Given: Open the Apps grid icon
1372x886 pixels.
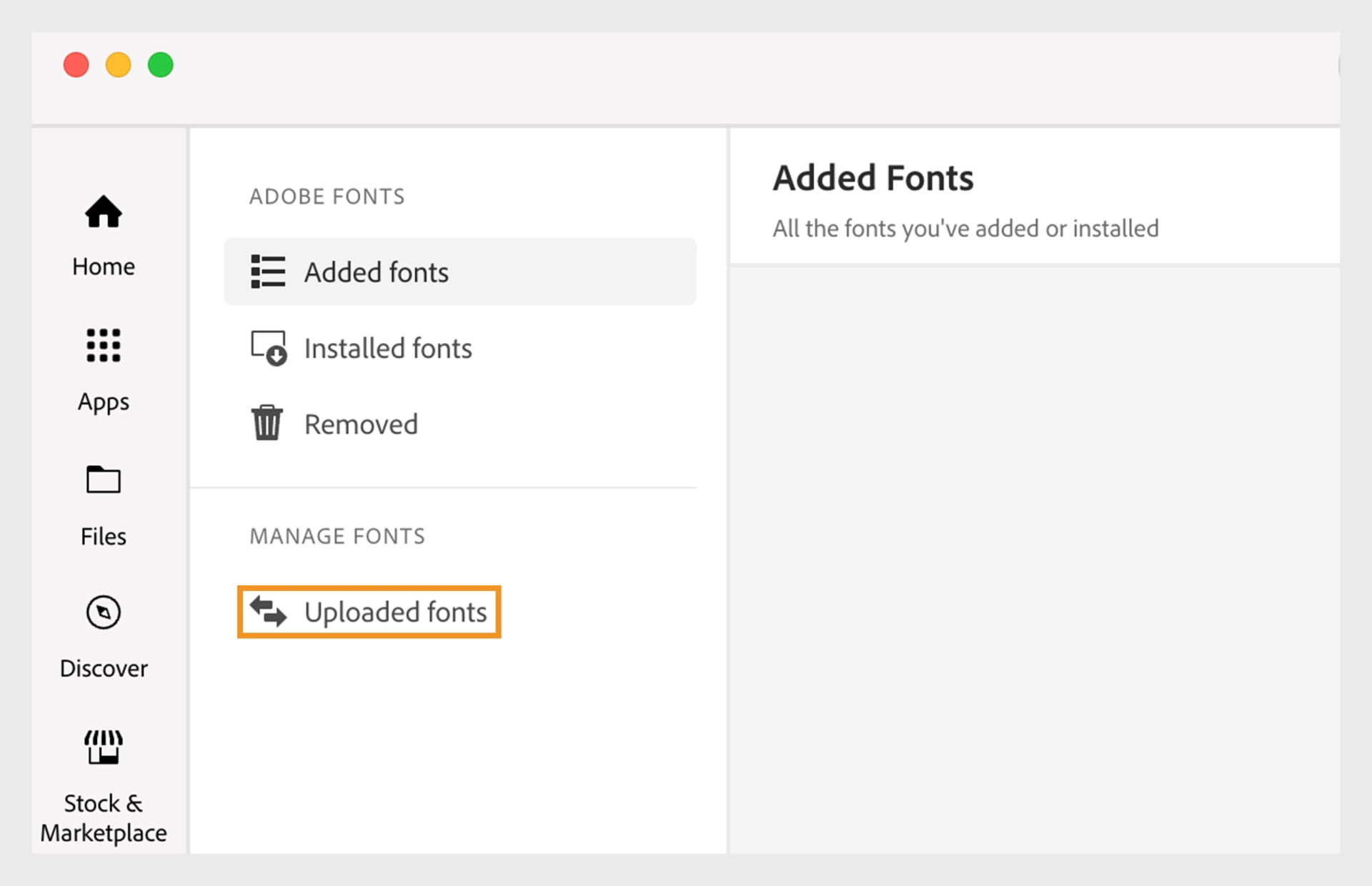Looking at the screenshot, I should 104,346.
